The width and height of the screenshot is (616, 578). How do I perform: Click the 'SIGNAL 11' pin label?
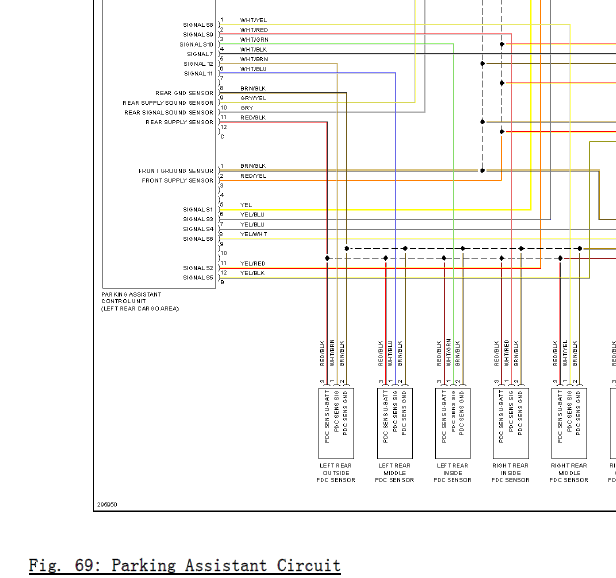click(x=198, y=73)
